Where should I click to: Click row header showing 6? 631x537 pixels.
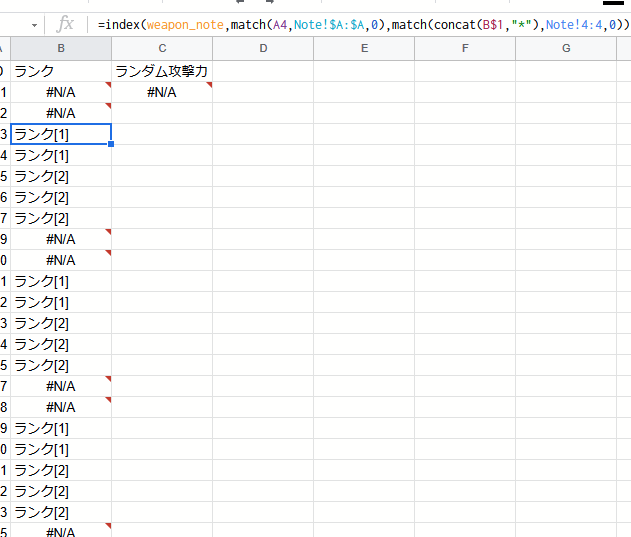pyautogui.click(x=4, y=197)
